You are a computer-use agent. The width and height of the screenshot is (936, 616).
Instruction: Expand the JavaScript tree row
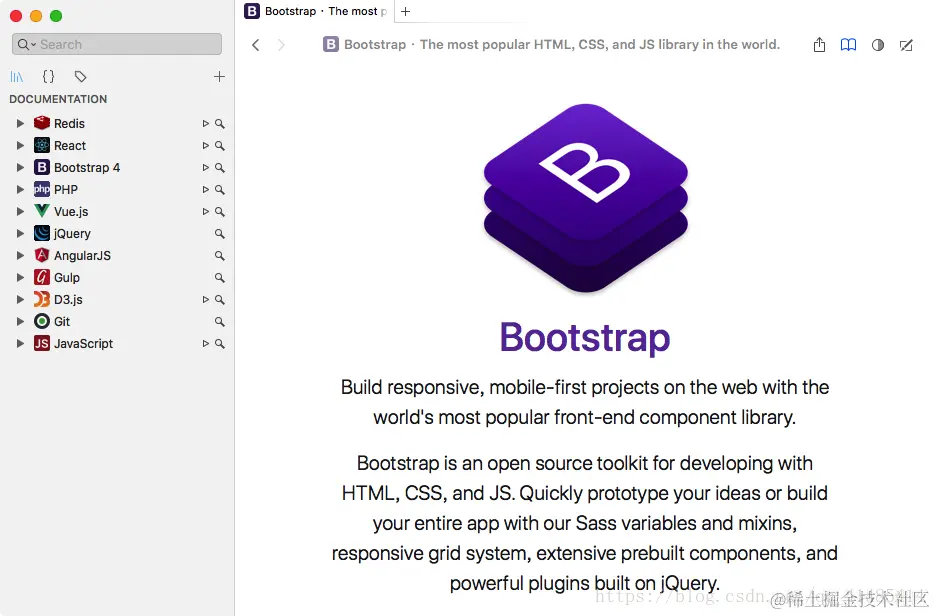coord(20,343)
